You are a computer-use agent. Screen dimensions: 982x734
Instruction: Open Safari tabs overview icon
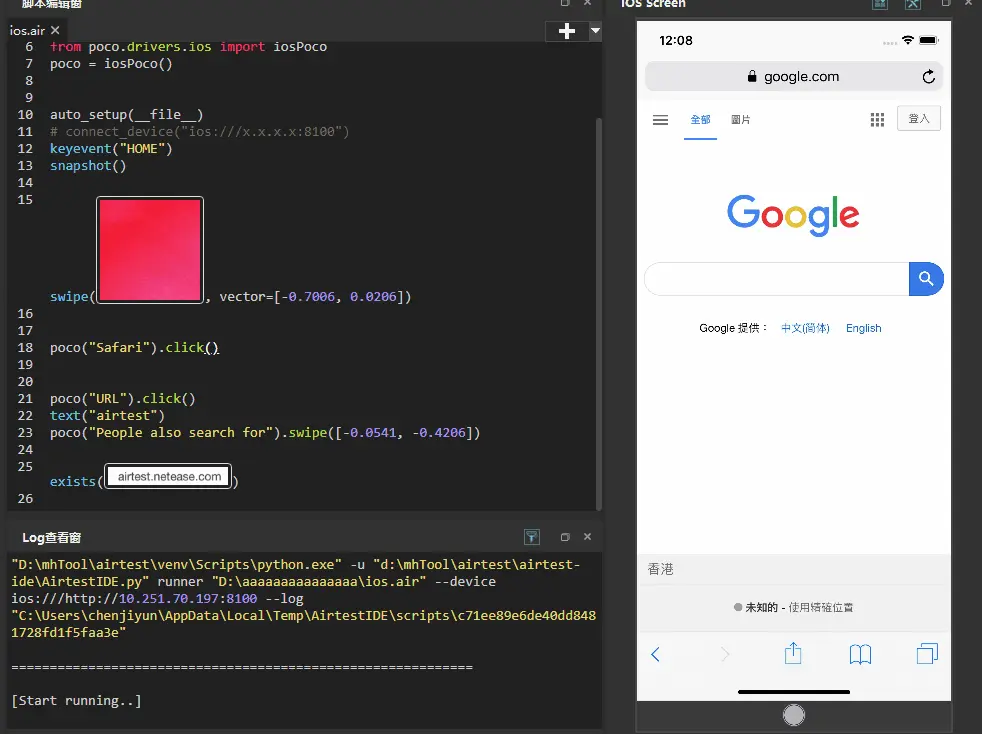(927, 654)
